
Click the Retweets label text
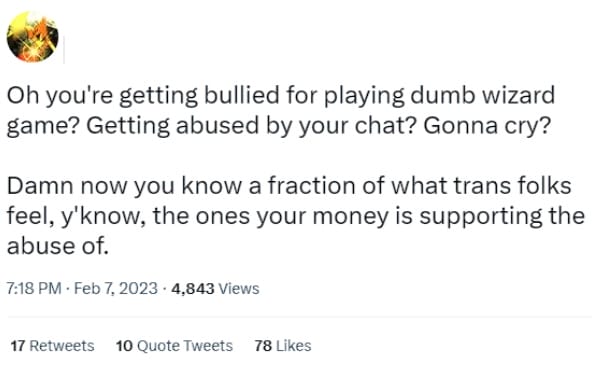coord(62,345)
